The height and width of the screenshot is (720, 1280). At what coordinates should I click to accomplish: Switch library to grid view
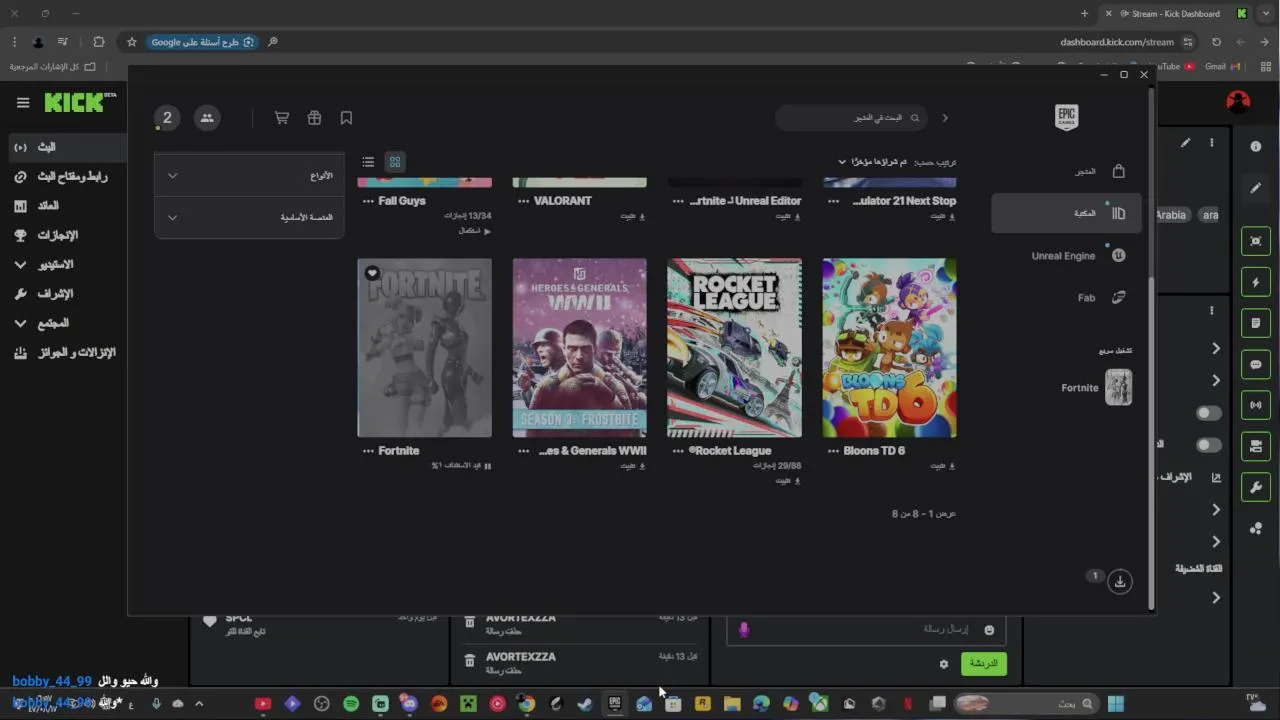pyautogui.click(x=395, y=162)
